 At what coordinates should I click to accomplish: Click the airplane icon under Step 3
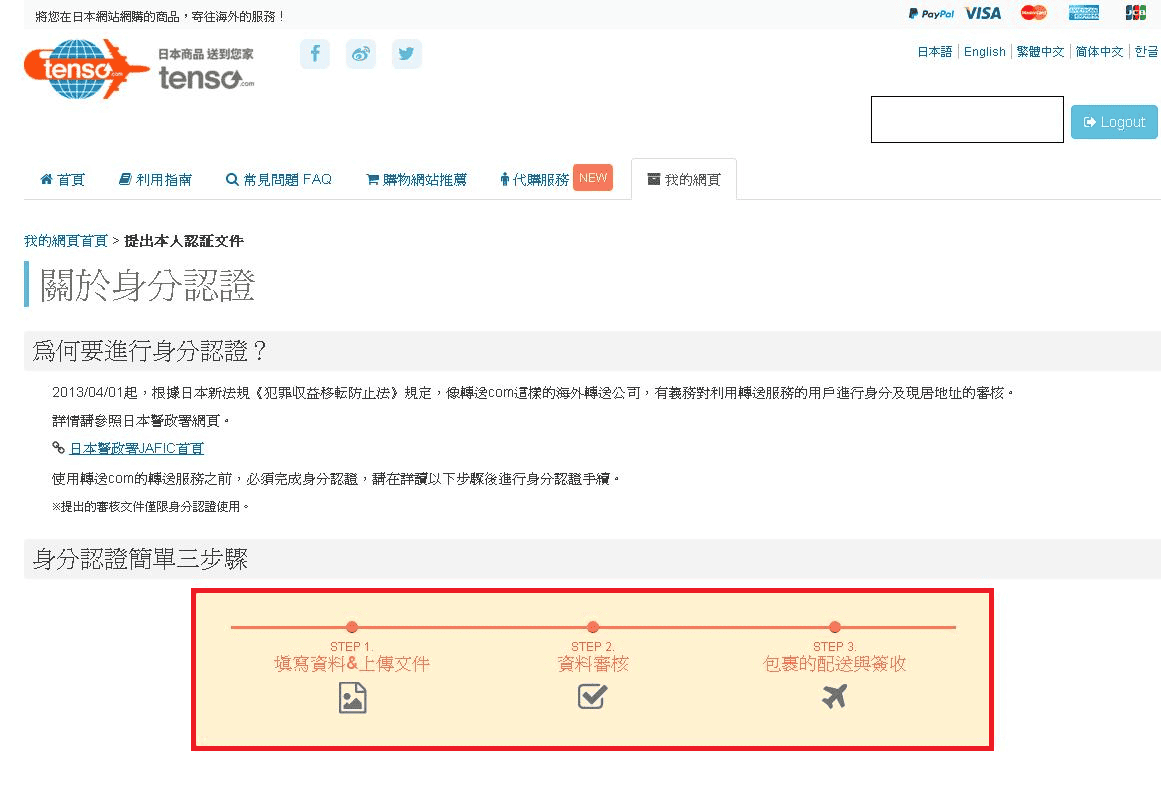834,696
